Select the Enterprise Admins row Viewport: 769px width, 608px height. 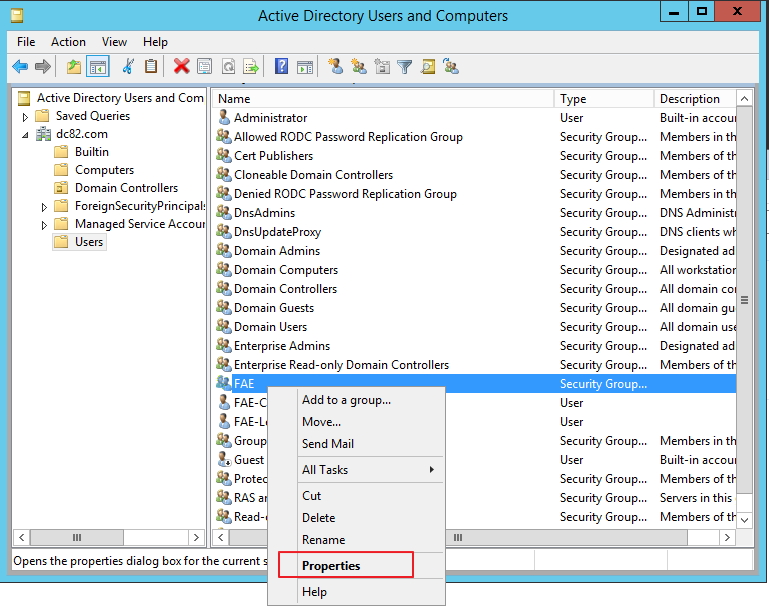point(475,346)
